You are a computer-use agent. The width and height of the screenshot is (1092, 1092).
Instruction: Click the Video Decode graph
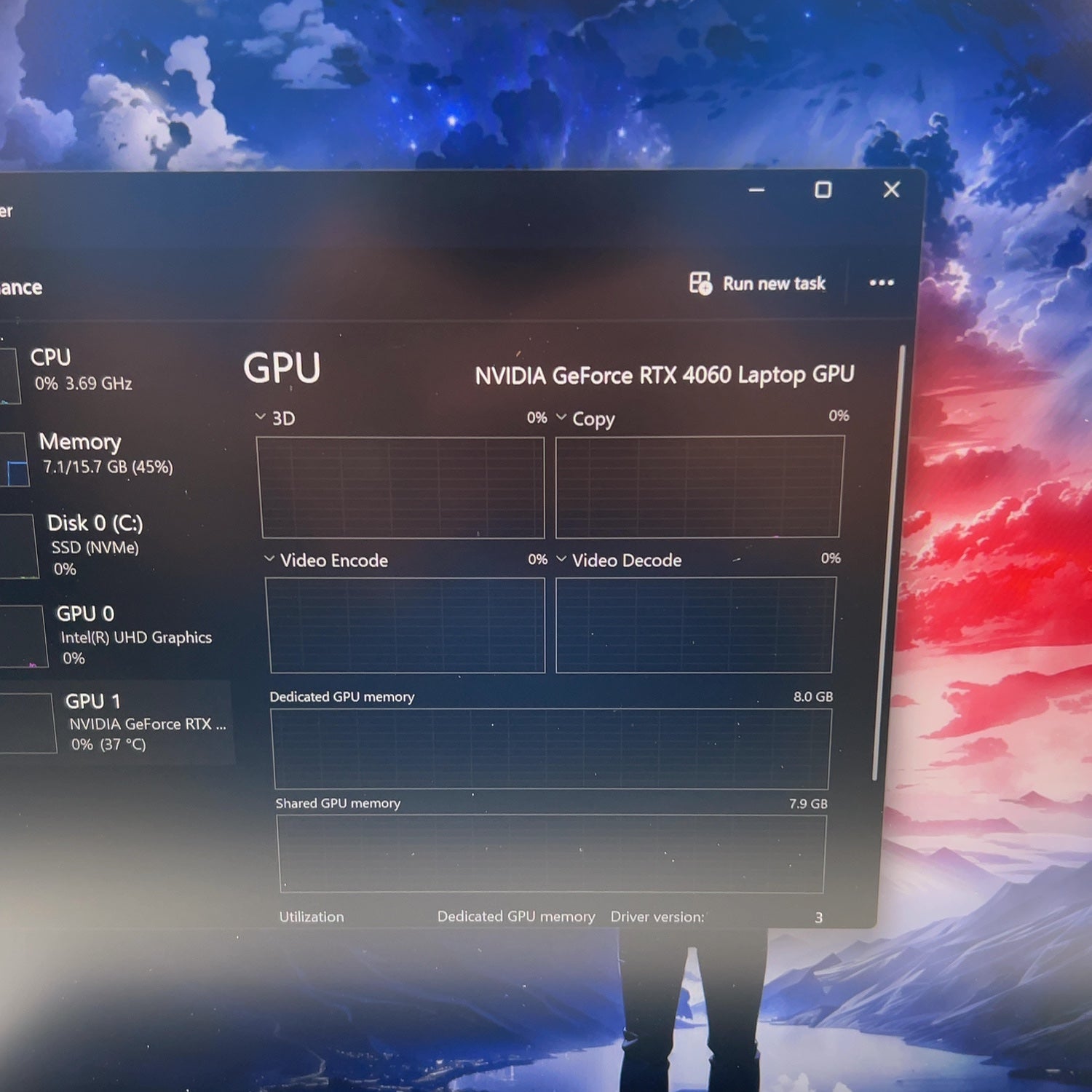coord(695,625)
